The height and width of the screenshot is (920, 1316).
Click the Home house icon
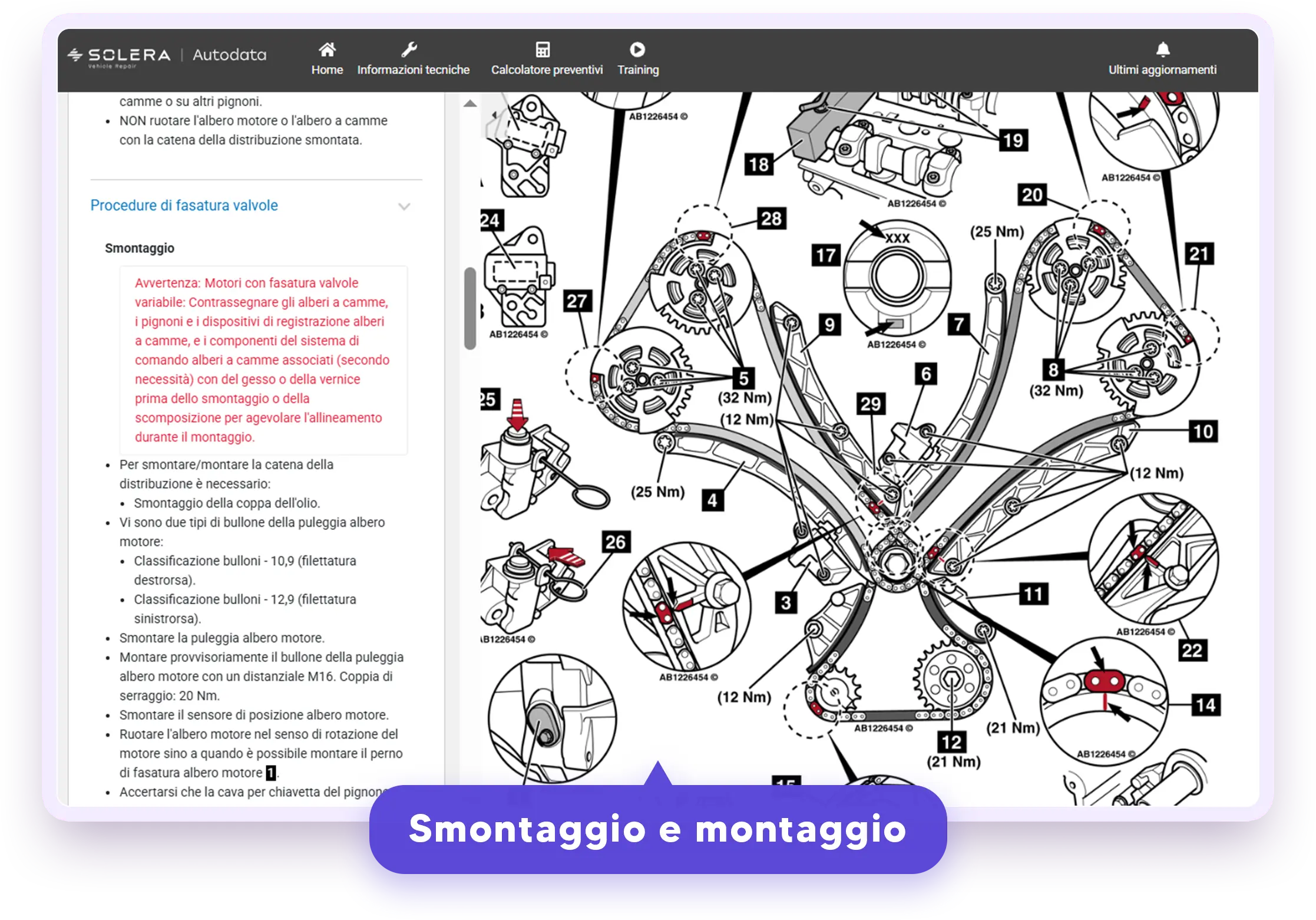(x=327, y=50)
